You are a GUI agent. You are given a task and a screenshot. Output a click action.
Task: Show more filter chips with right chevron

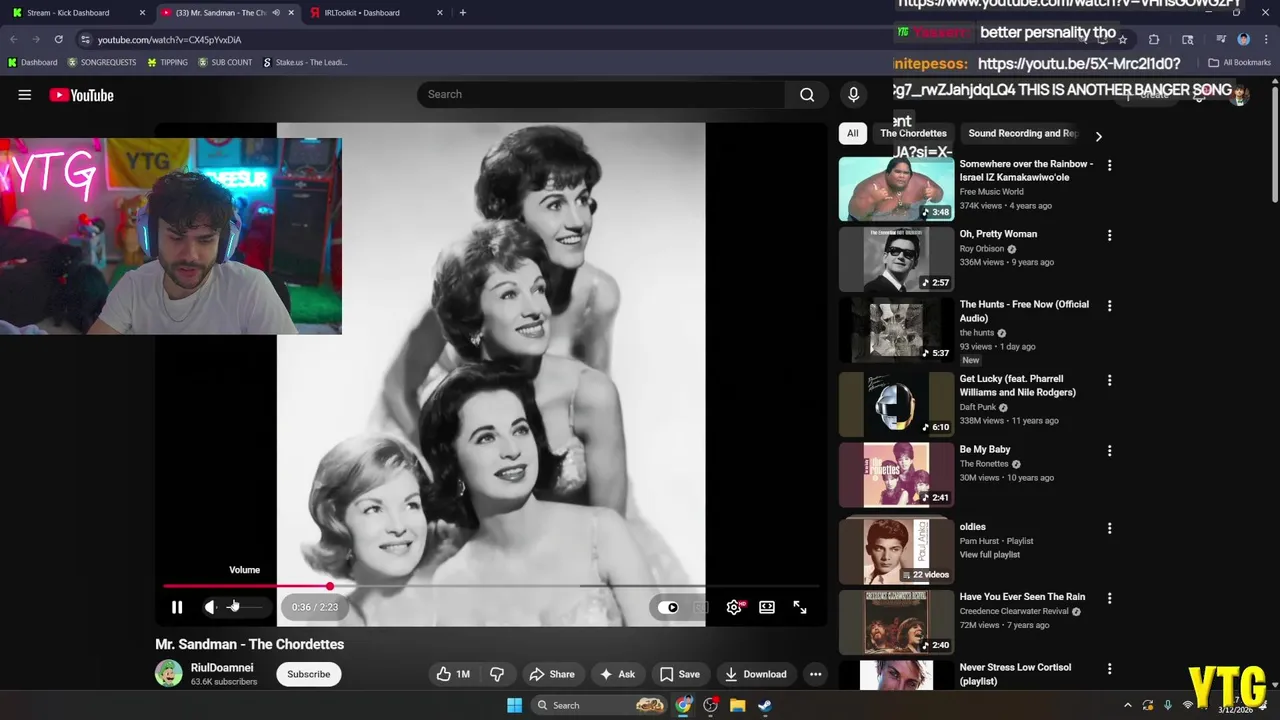tap(1098, 136)
